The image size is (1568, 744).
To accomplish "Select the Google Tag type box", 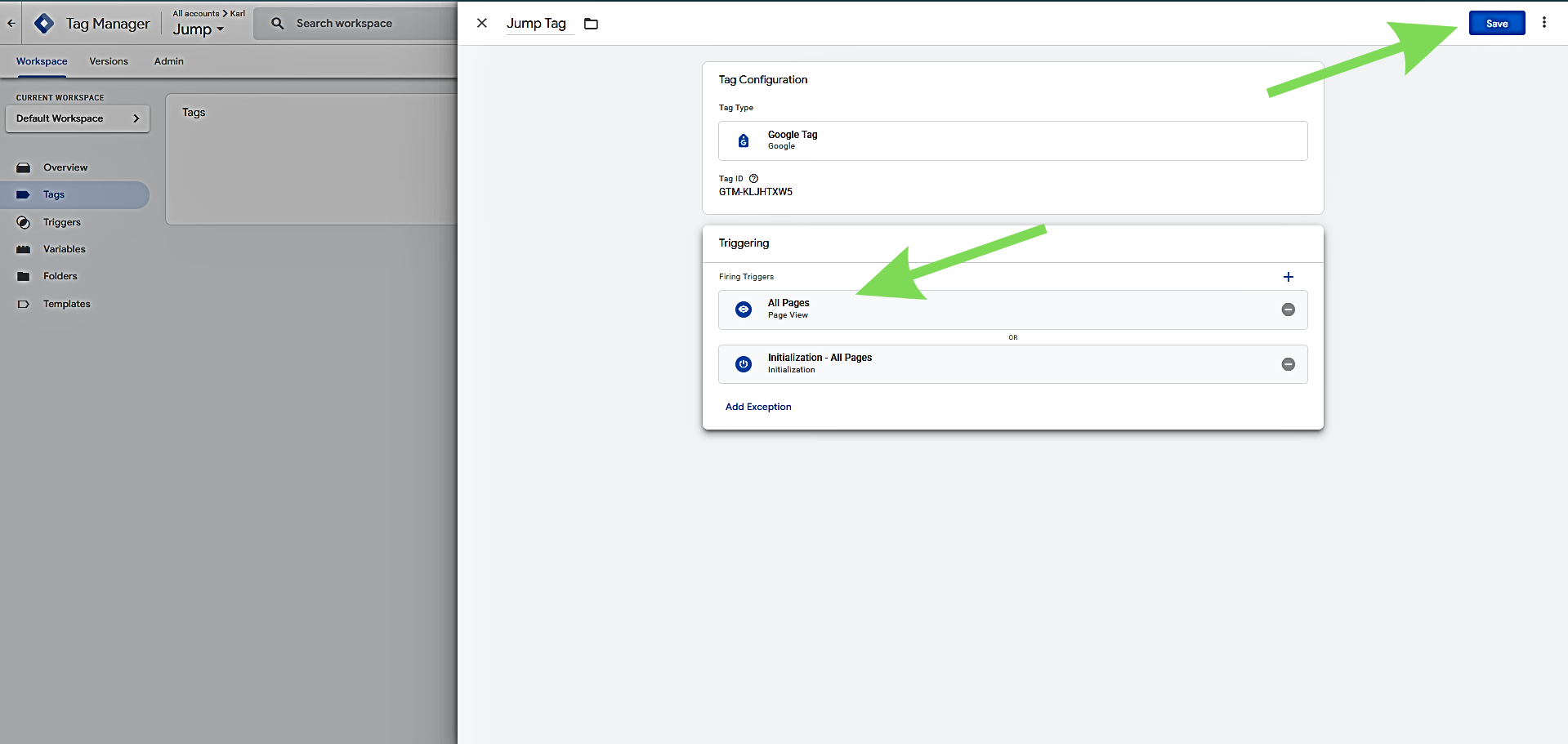I will click(1012, 140).
